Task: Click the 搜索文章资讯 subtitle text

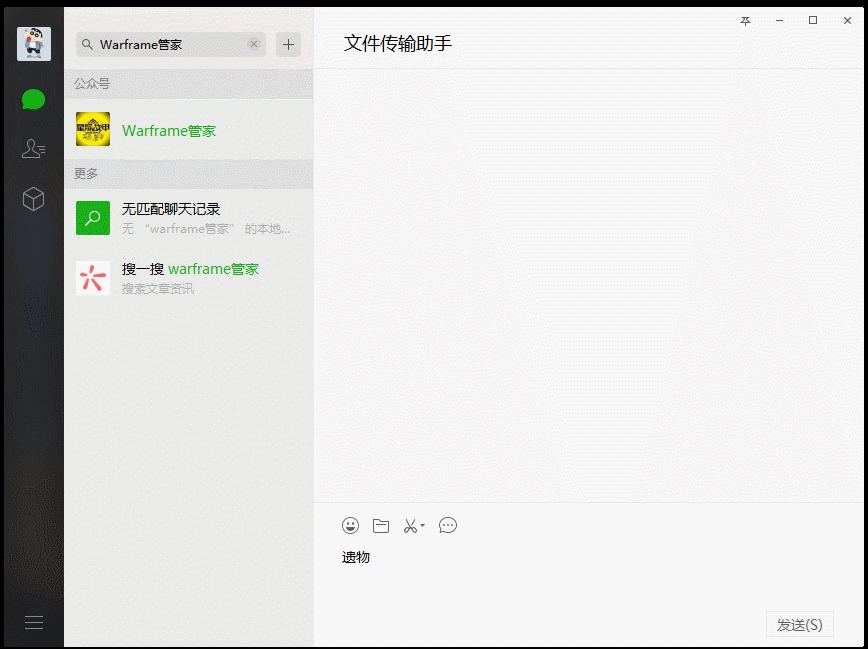Action: click(x=158, y=289)
